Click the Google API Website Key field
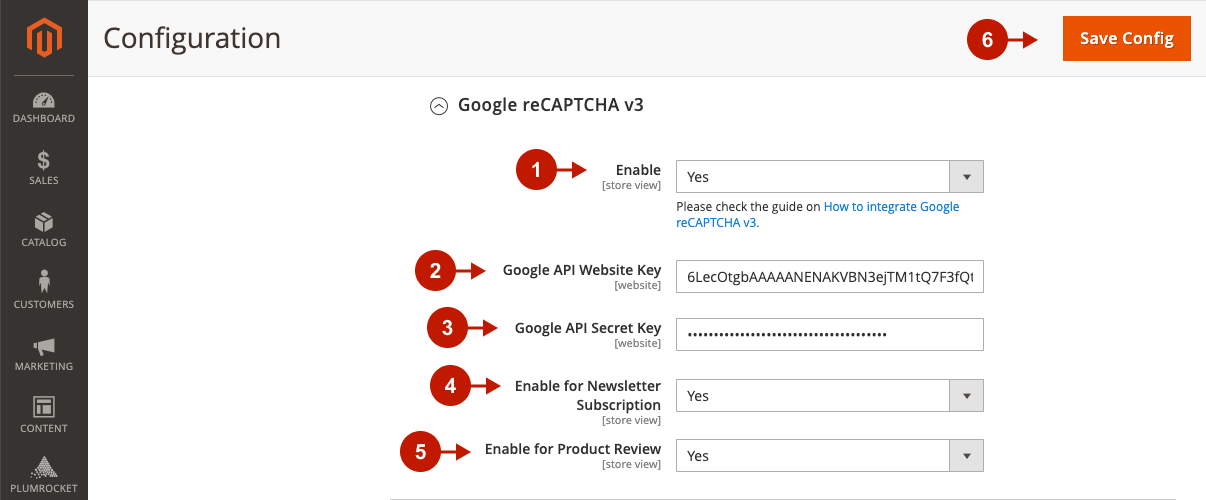 coord(830,277)
